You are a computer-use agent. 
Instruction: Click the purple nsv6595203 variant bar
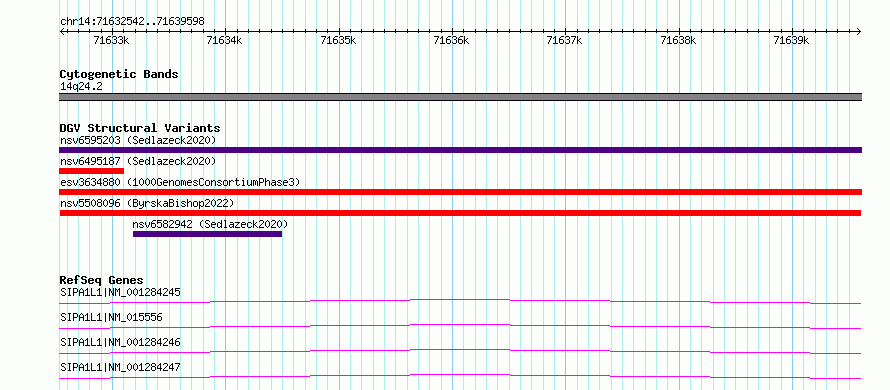[460, 150]
